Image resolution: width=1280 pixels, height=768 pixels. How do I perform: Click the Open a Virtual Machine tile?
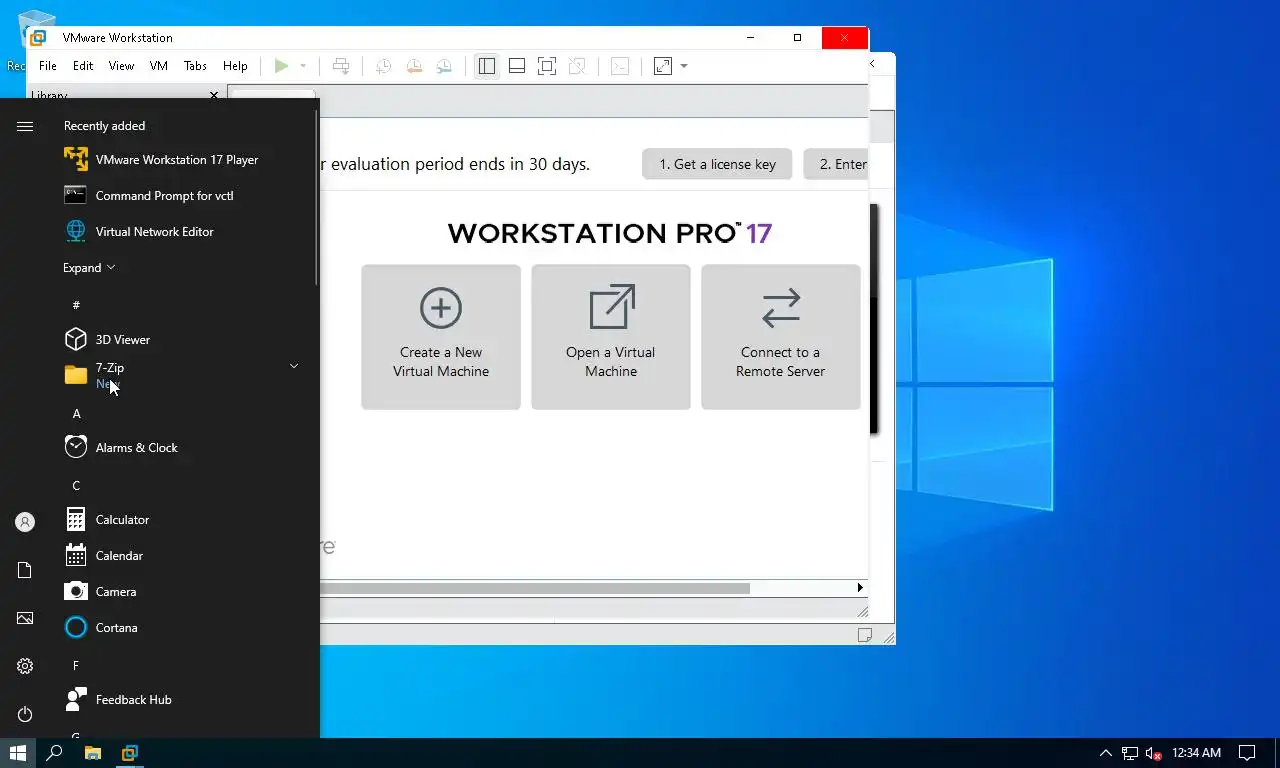pos(611,337)
